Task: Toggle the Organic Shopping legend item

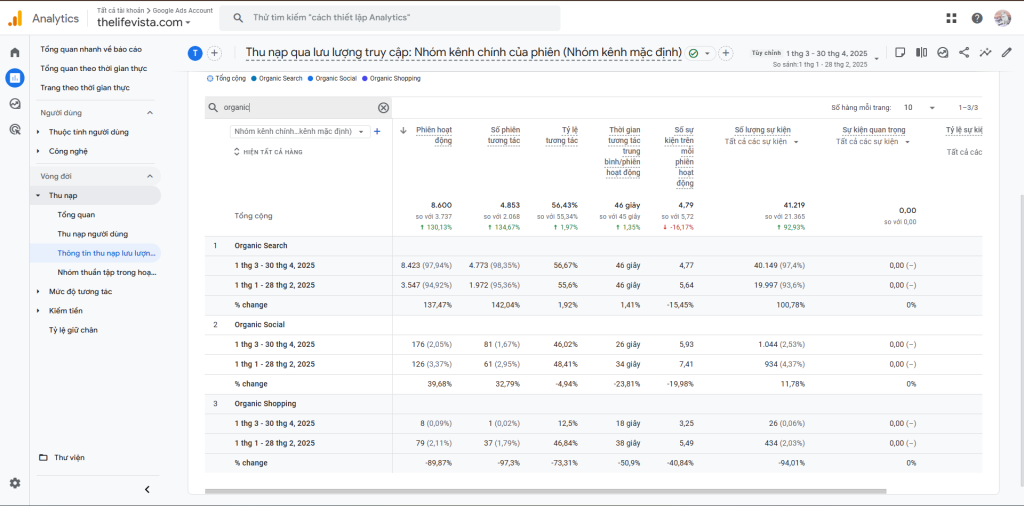Action: pyautogui.click(x=391, y=78)
